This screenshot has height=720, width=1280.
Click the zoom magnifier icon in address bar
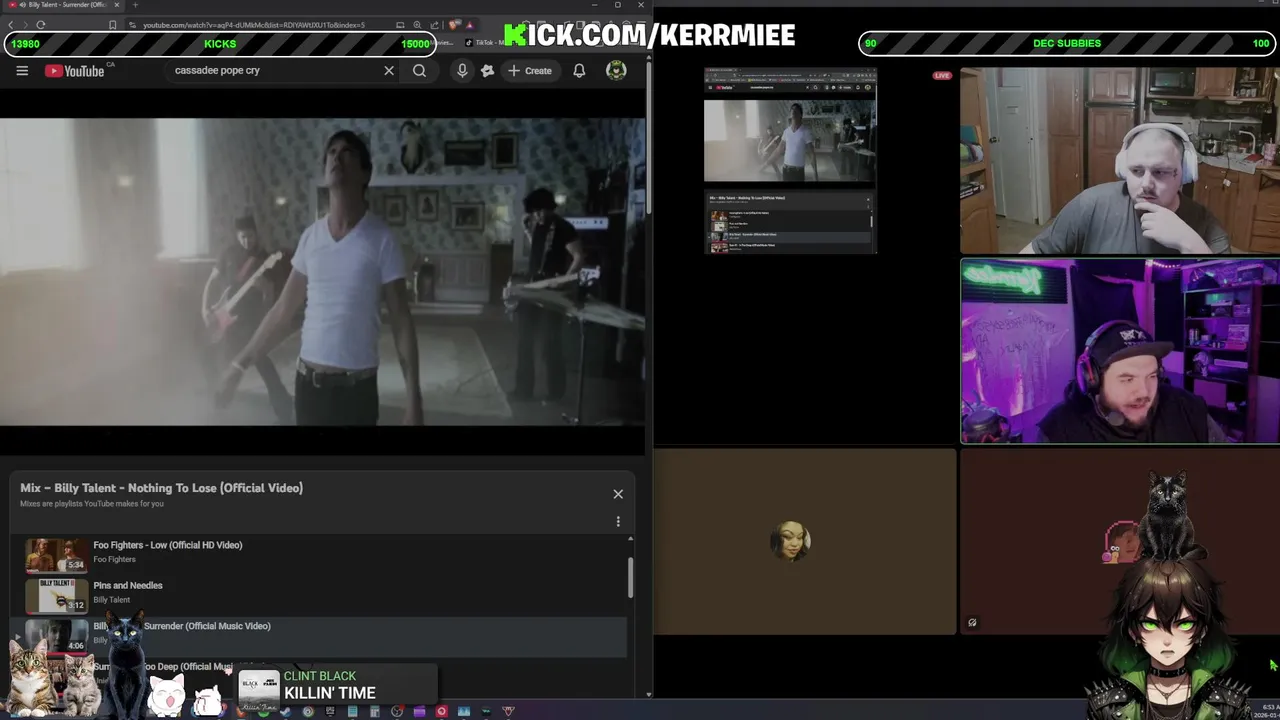pos(417,25)
